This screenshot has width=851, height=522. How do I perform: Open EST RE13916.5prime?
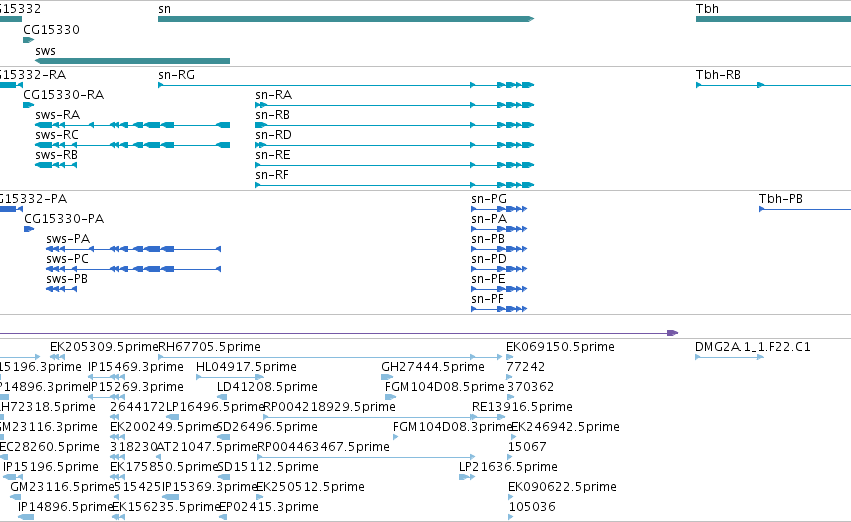[x=522, y=408]
